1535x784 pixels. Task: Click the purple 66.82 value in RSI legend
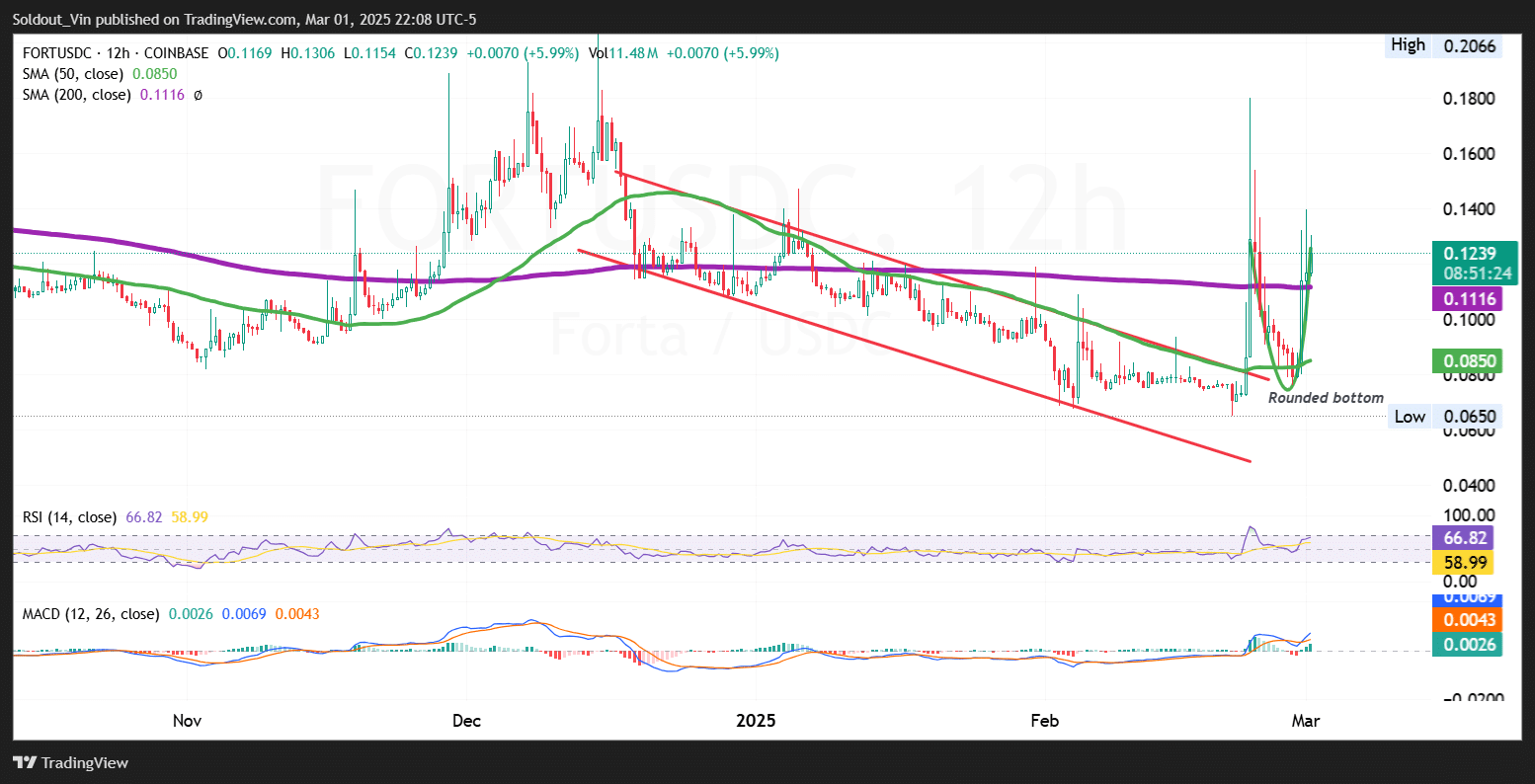[x=145, y=516]
